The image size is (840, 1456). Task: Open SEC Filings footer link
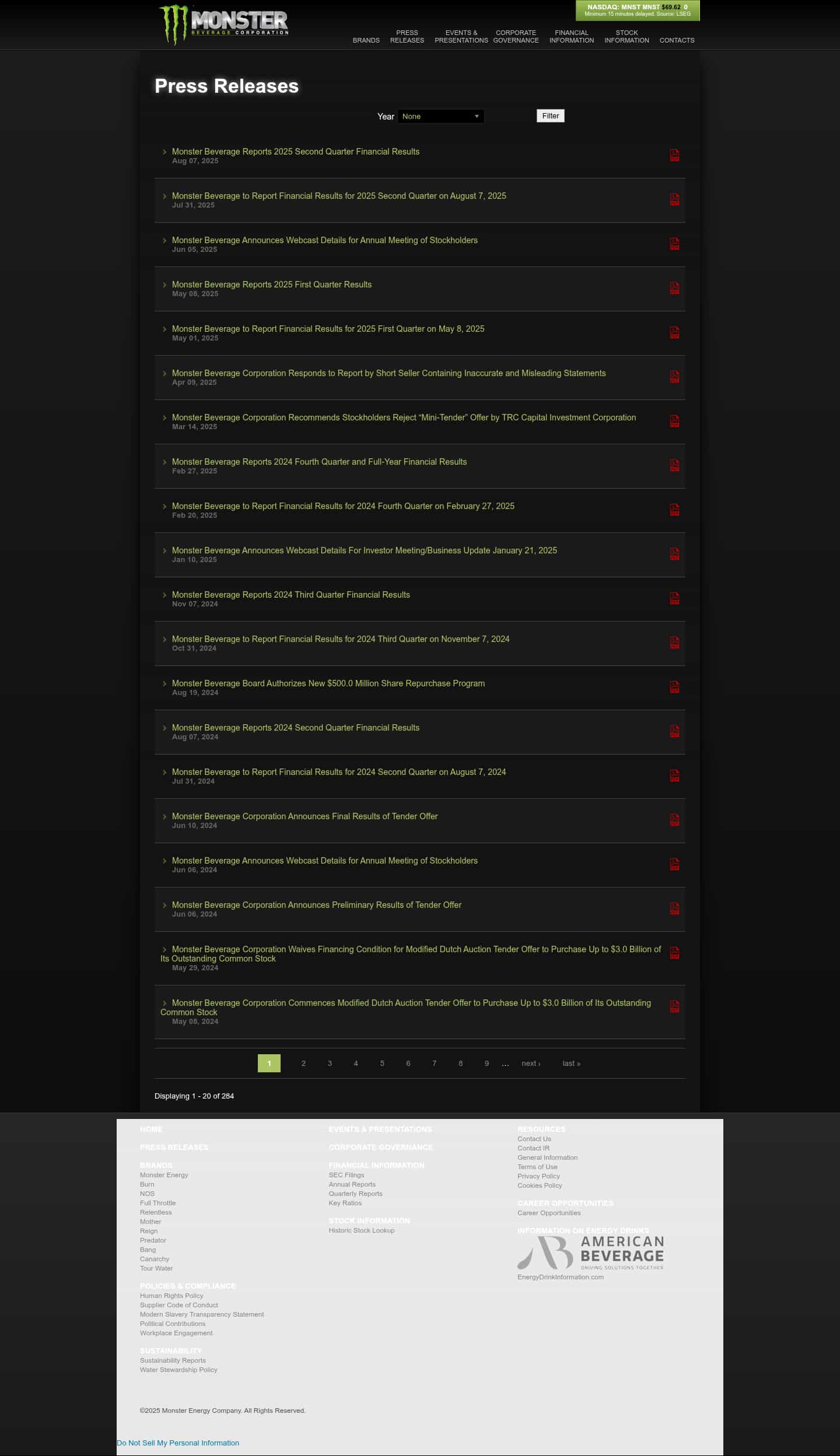tap(346, 1175)
